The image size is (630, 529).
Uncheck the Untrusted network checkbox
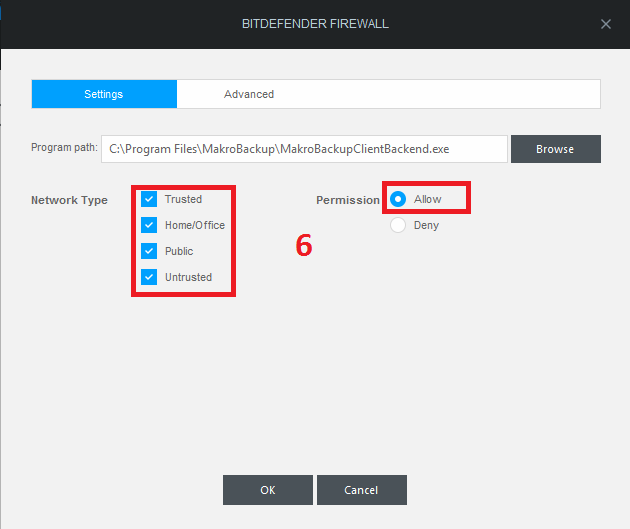pos(149,277)
